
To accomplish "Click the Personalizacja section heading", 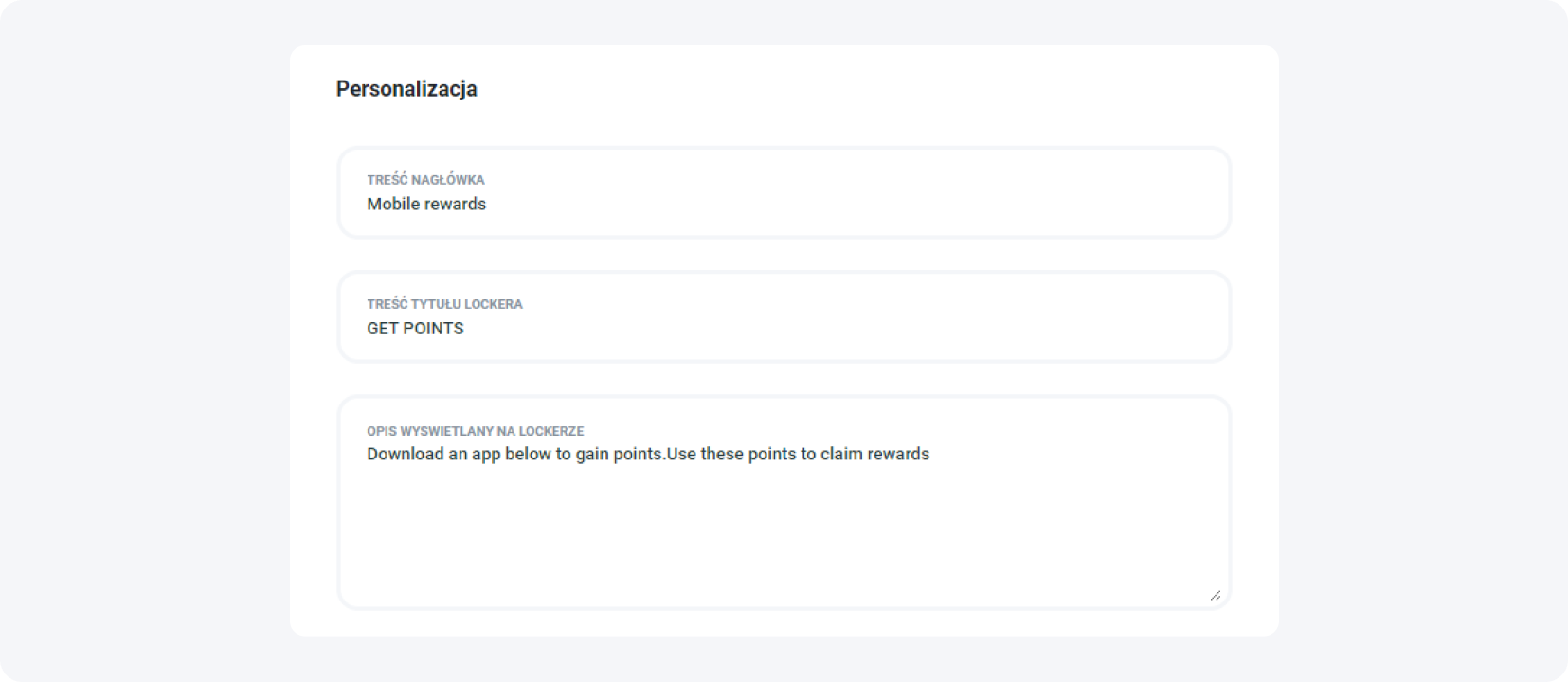I will coord(406,89).
